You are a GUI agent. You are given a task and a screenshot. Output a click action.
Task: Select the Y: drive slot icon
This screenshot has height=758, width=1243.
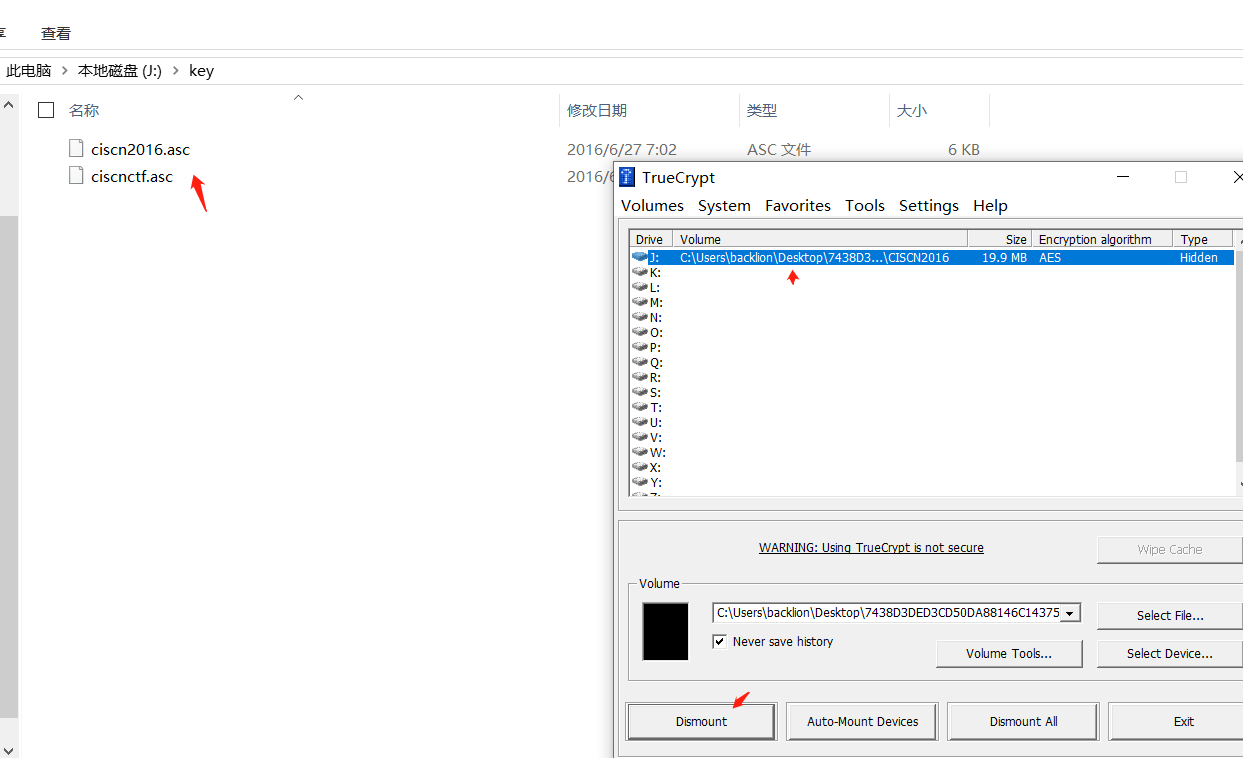[x=640, y=482]
